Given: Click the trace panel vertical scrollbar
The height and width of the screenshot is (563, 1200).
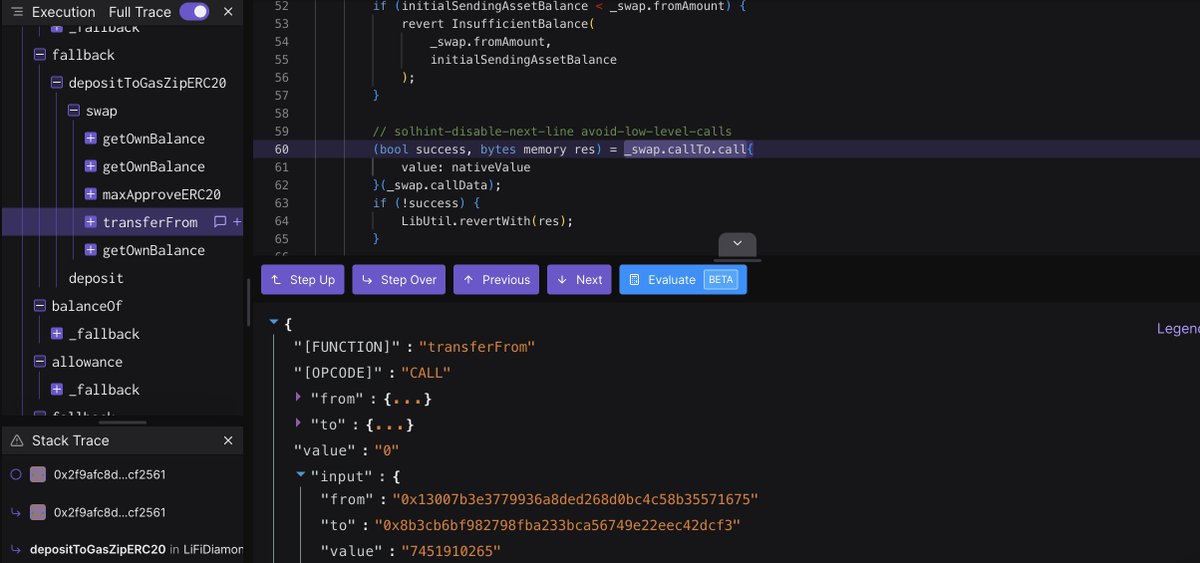Looking at the screenshot, I should click(248, 300).
